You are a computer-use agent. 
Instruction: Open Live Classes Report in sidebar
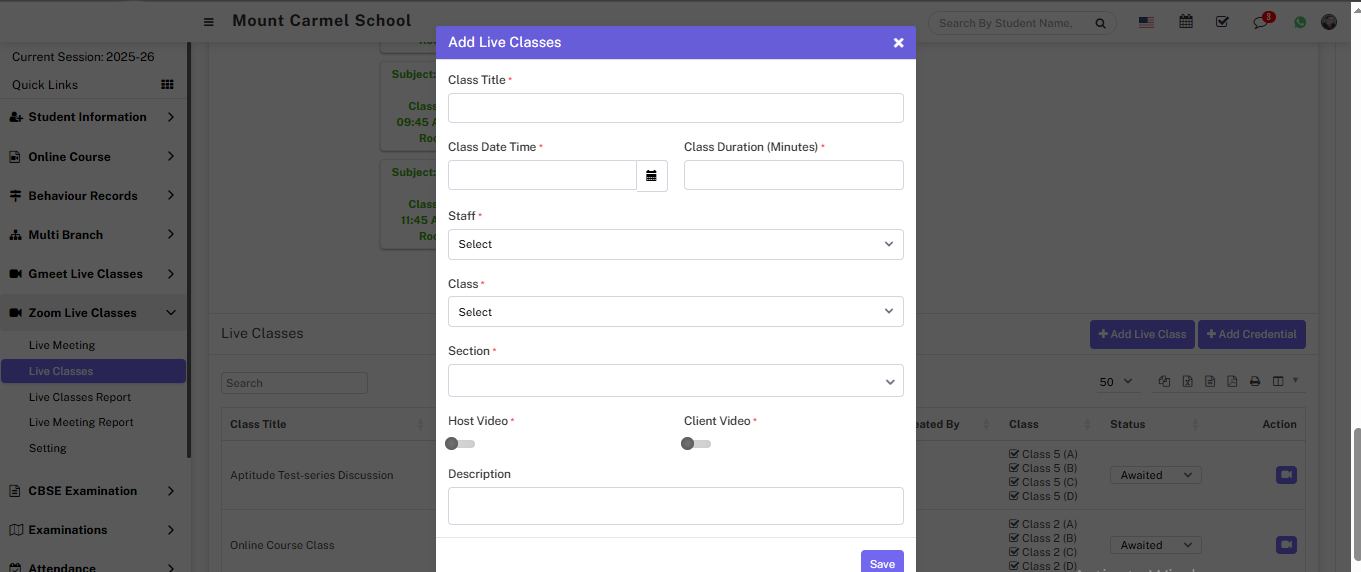(x=80, y=397)
